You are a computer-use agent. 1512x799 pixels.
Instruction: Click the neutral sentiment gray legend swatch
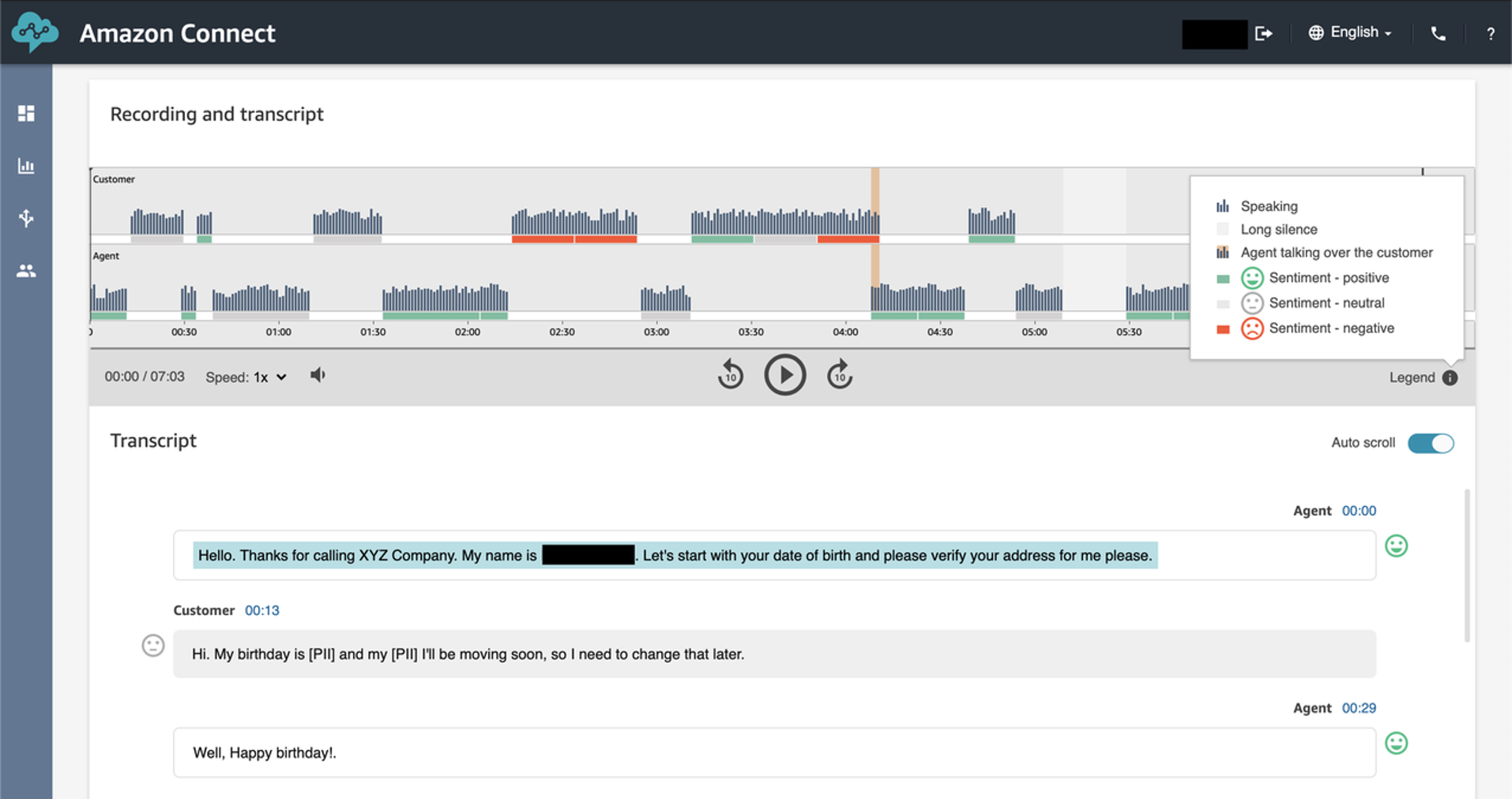tap(1223, 304)
